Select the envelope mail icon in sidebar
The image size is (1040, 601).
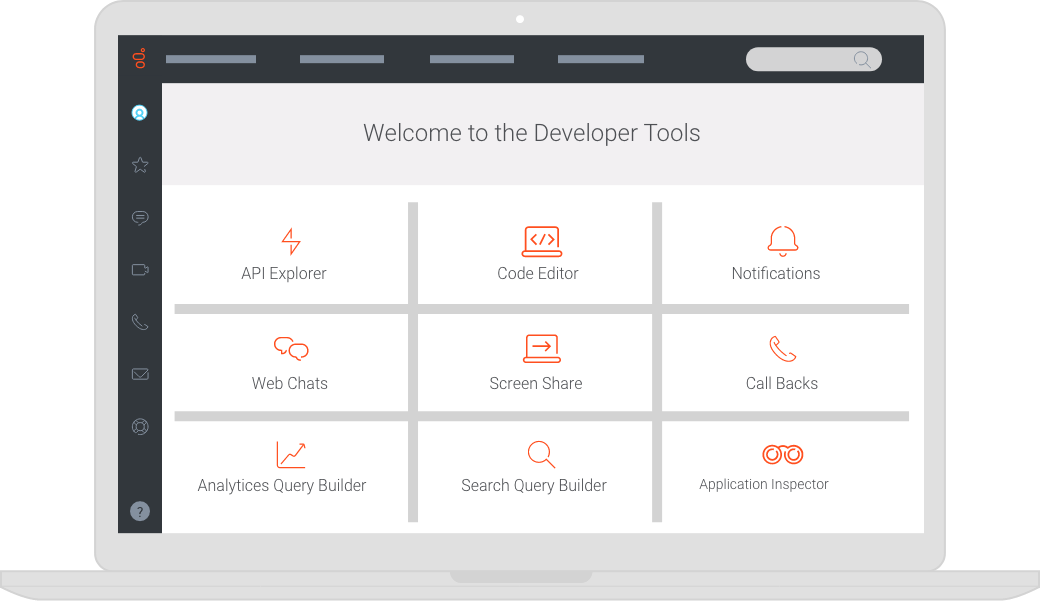(x=140, y=374)
